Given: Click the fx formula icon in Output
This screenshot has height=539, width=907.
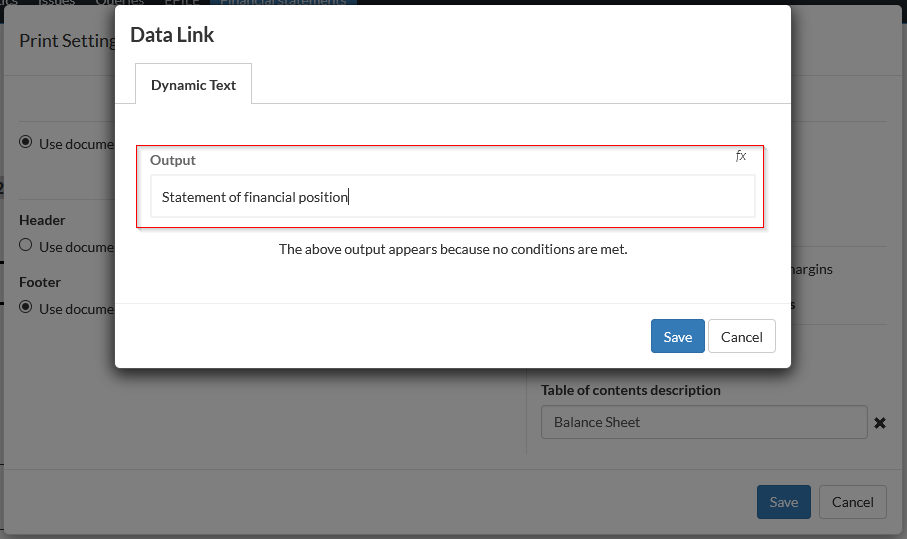Looking at the screenshot, I should tap(741, 156).
